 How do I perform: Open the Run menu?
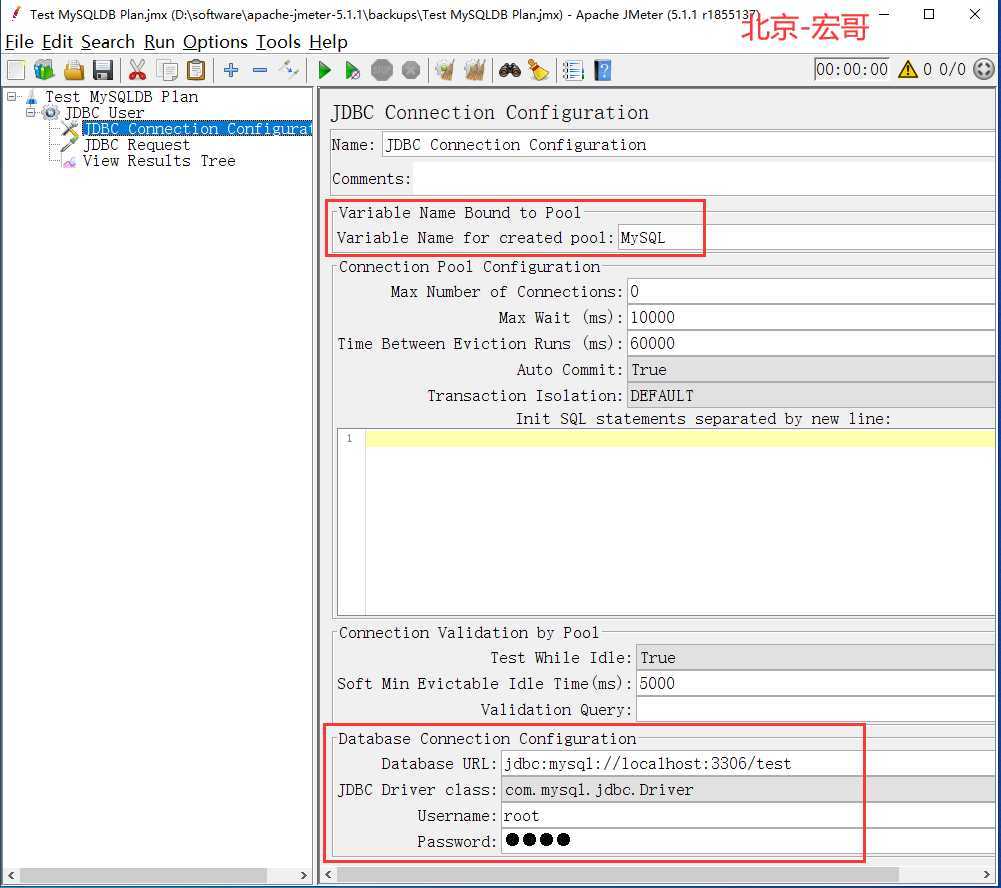pyautogui.click(x=159, y=42)
